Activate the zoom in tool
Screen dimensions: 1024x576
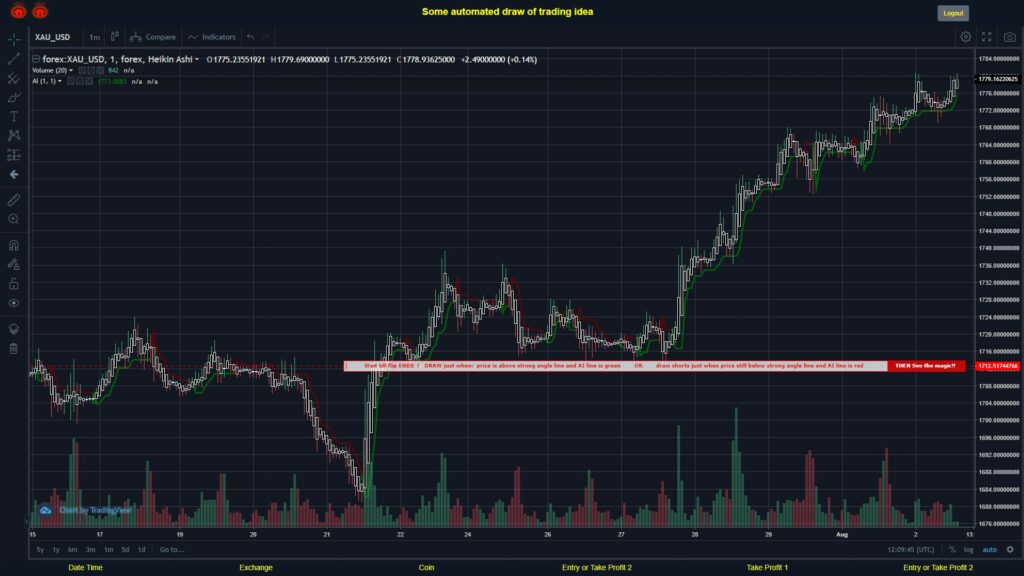(14, 219)
